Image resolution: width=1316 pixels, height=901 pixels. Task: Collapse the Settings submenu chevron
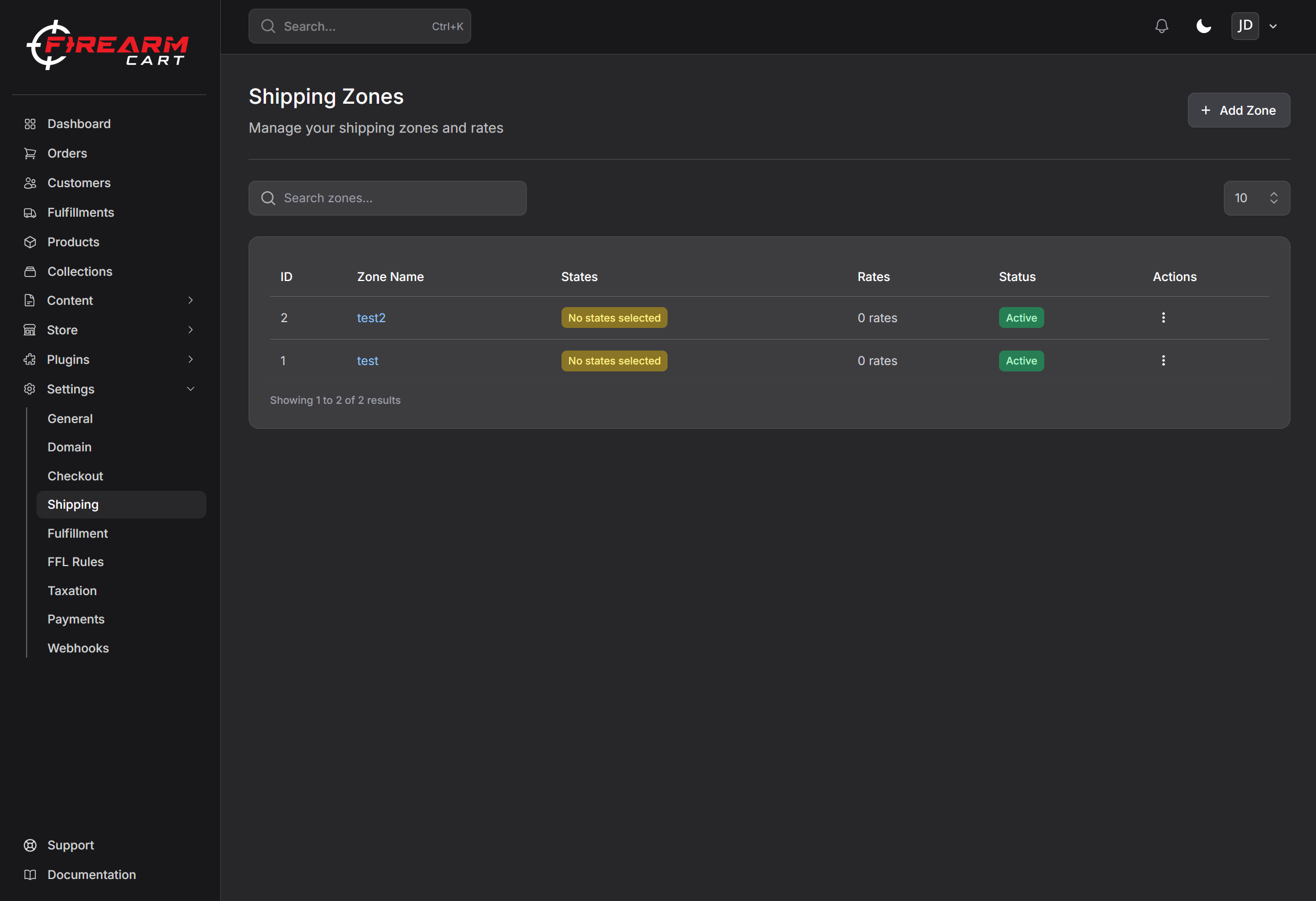pyautogui.click(x=191, y=389)
